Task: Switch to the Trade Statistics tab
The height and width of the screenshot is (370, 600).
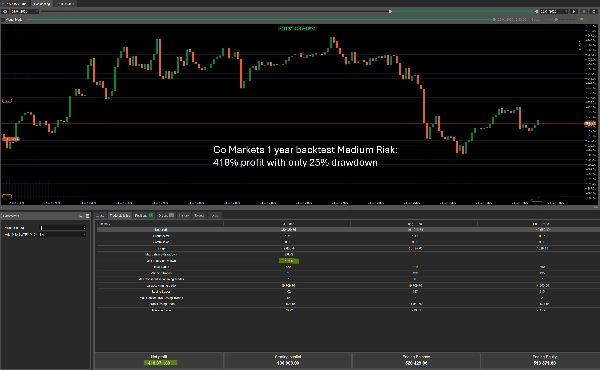Action: coord(120,215)
